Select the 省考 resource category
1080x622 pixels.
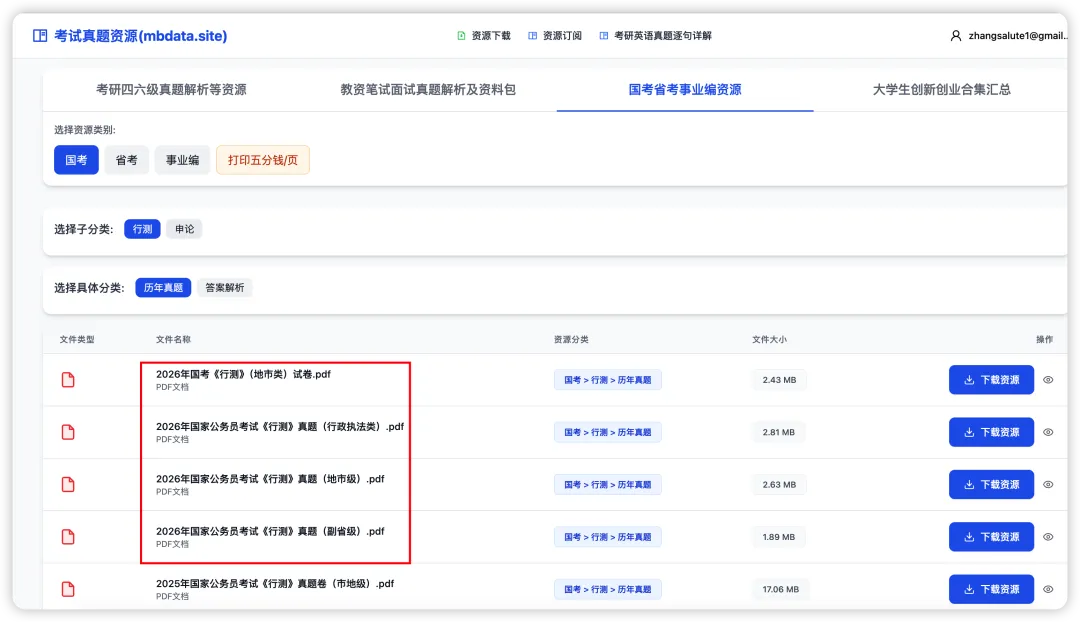(126, 160)
